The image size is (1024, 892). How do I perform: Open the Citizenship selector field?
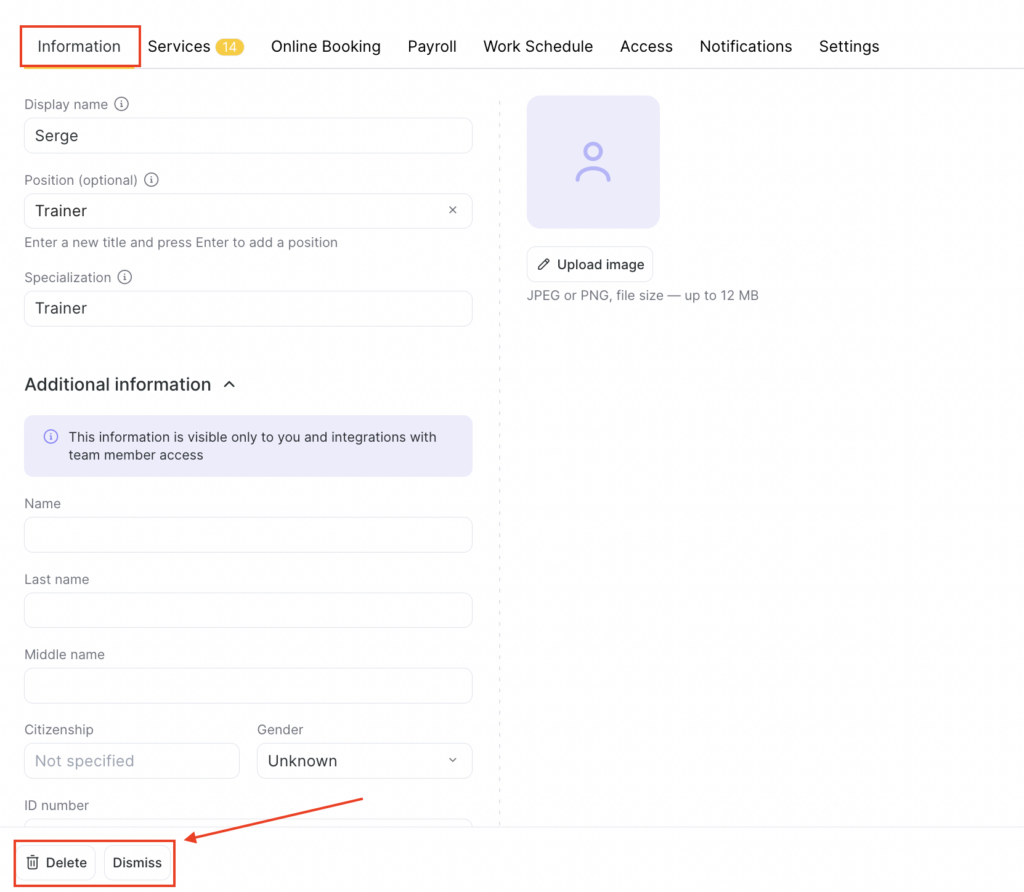(131, 761)
